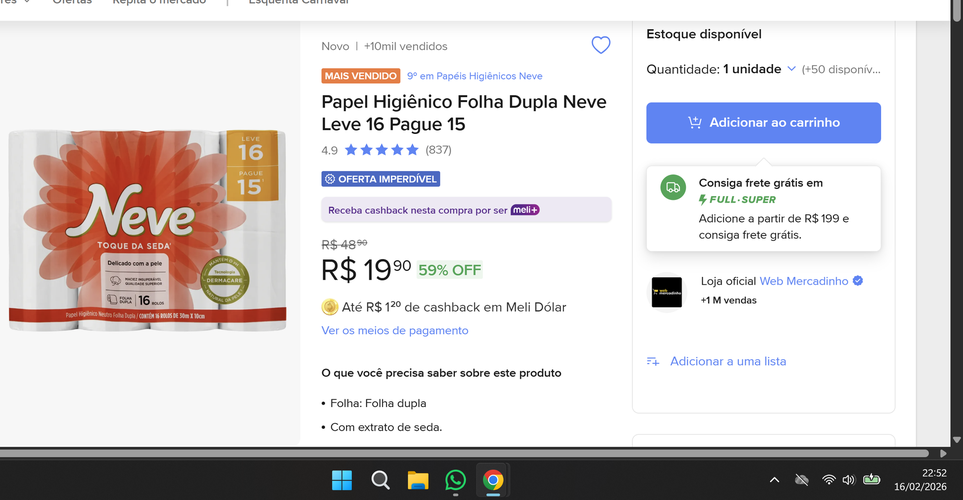Click the vertical scrollbar down arrow
Image resolution: width=963 pixels, height=500 pixels.
pos(957,440)
